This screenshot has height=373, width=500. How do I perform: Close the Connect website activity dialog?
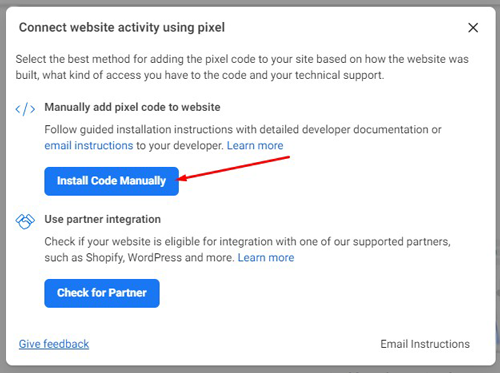(473, 28)
